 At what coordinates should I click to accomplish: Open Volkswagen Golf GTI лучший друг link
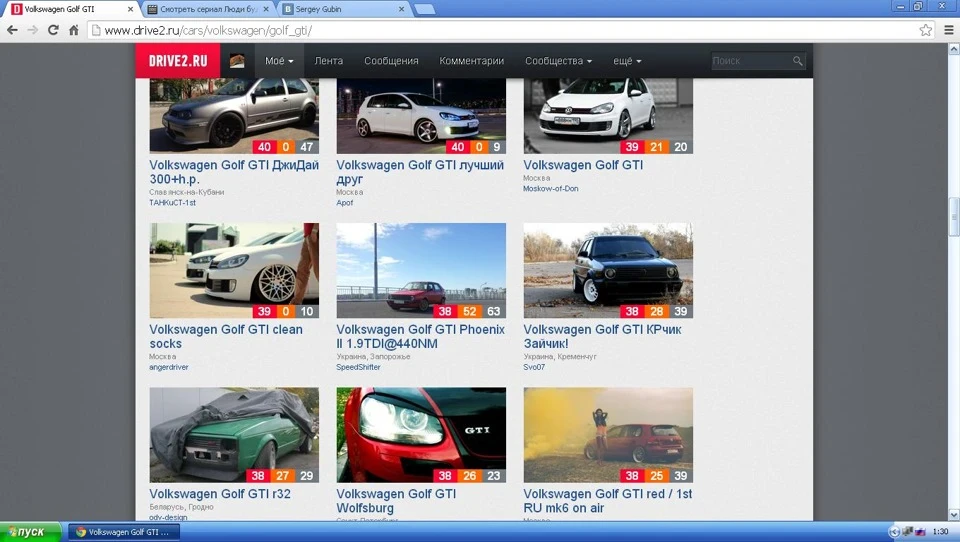420,172
